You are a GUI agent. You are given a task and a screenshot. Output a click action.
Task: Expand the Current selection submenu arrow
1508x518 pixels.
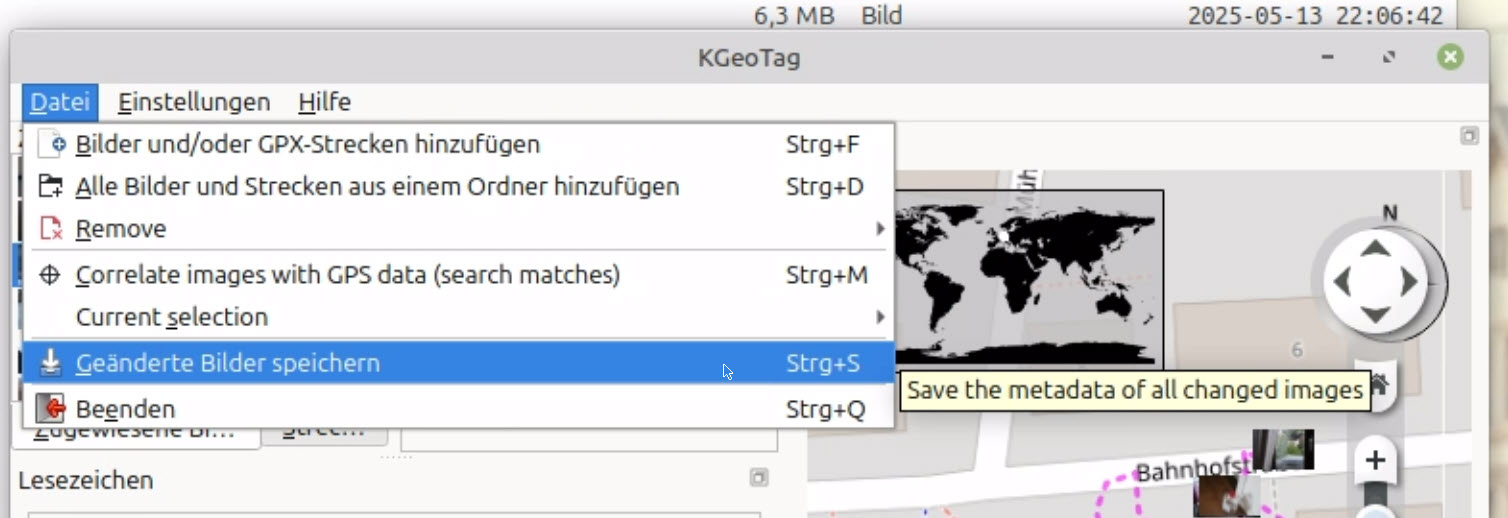point(881,317)
